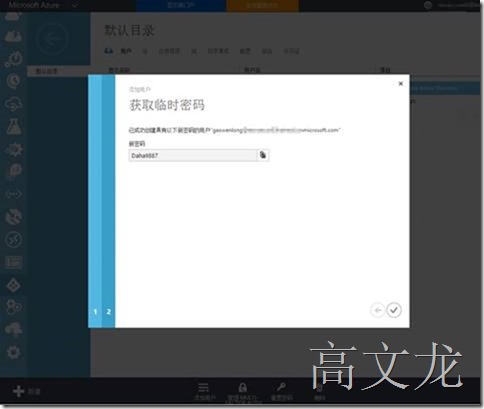Open the cloud with arrows sidebar icon
This screenshot has height=409, width=484.
[x=14, y=104]
